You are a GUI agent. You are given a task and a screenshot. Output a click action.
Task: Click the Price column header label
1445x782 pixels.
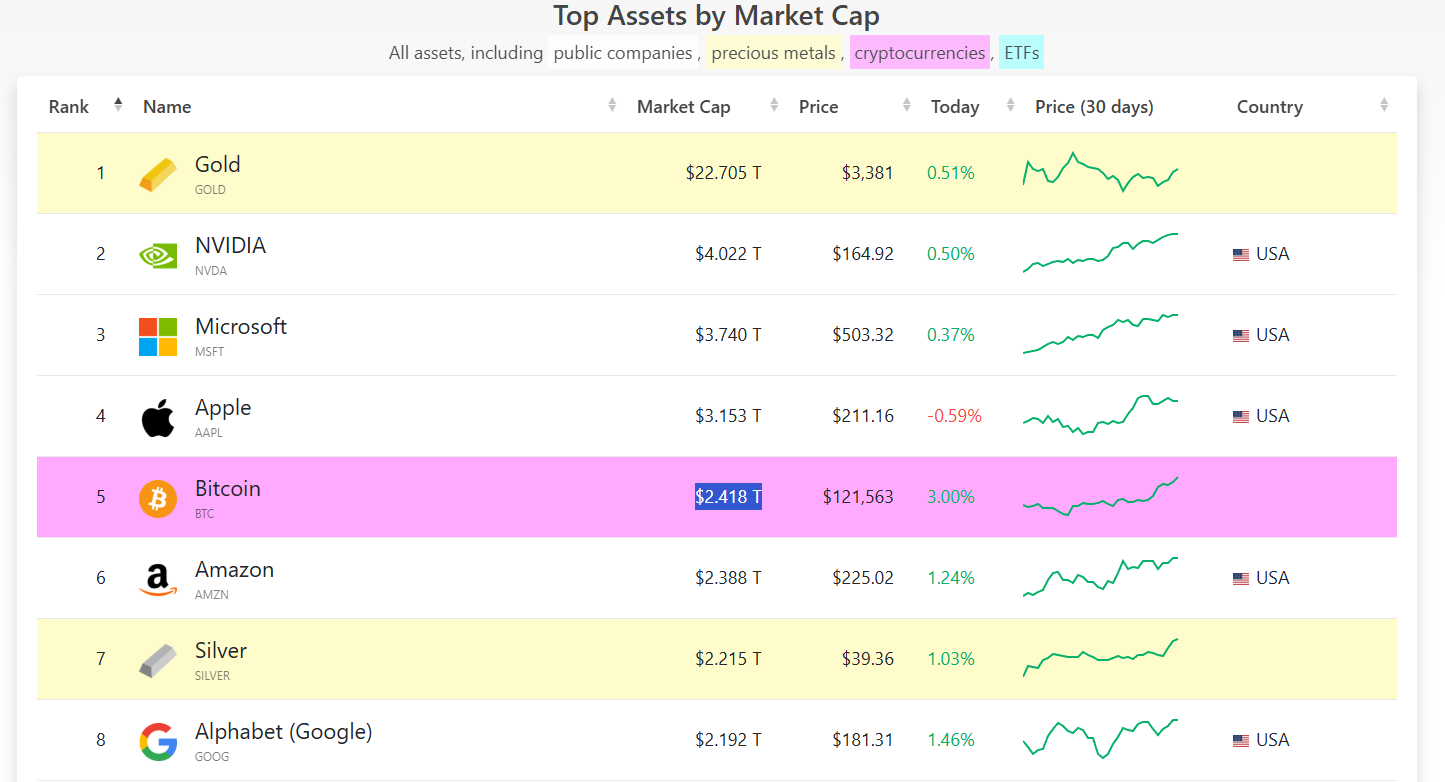tap(819, 107)
